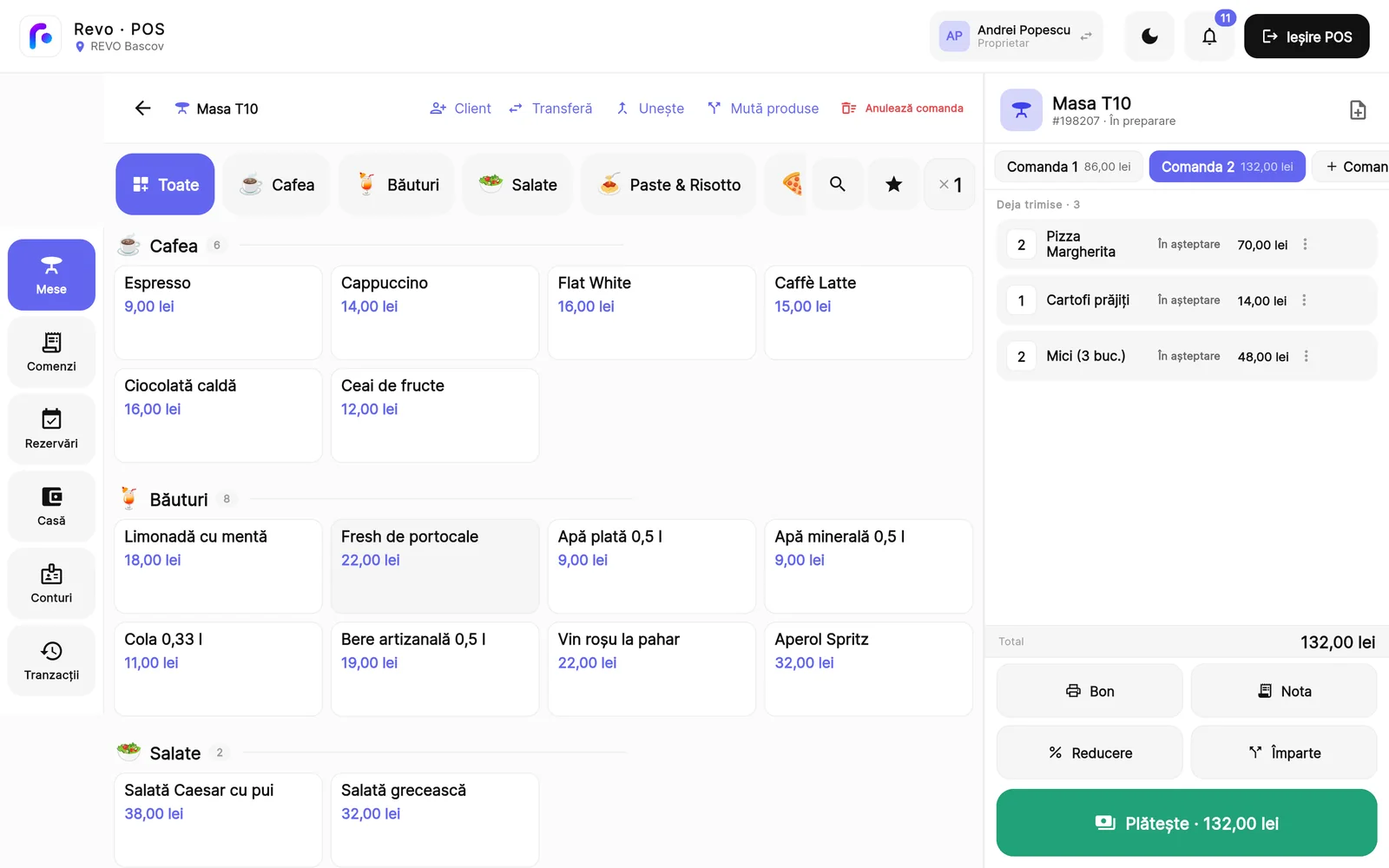Select the Comanda 2 tab
Viewport: 1389px width, 868px height.
[1227, 167]
